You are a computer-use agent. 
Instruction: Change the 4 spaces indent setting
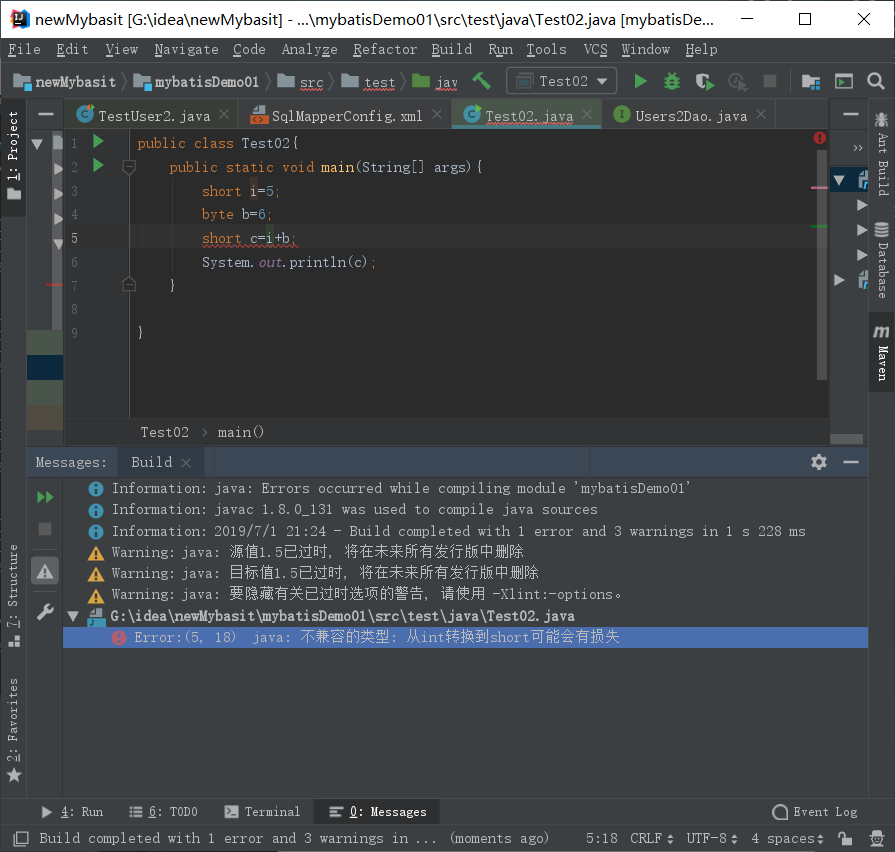coord(788,838)
